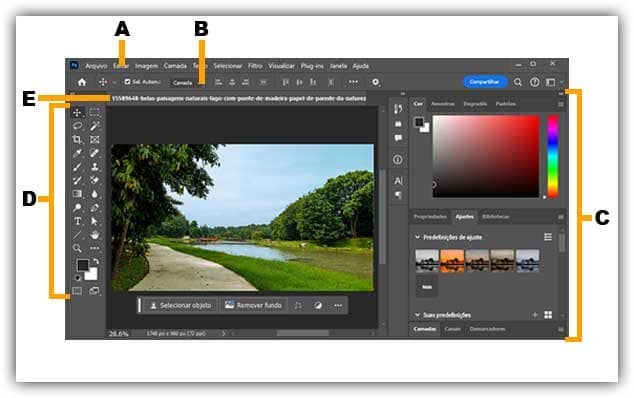Reset default foreground and background colors
The image size is (634, 398).
[x=77, y=278]
